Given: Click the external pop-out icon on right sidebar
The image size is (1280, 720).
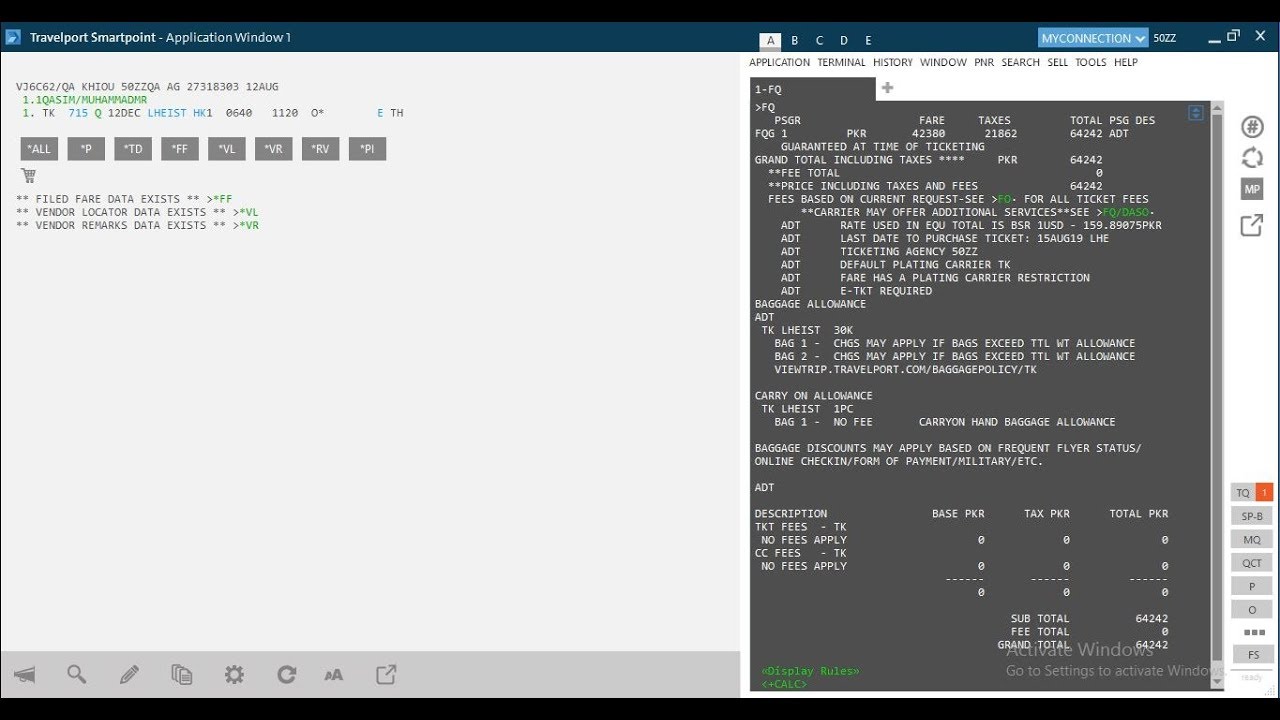Looking at the screenshot, I should [x=1252, y=225].
